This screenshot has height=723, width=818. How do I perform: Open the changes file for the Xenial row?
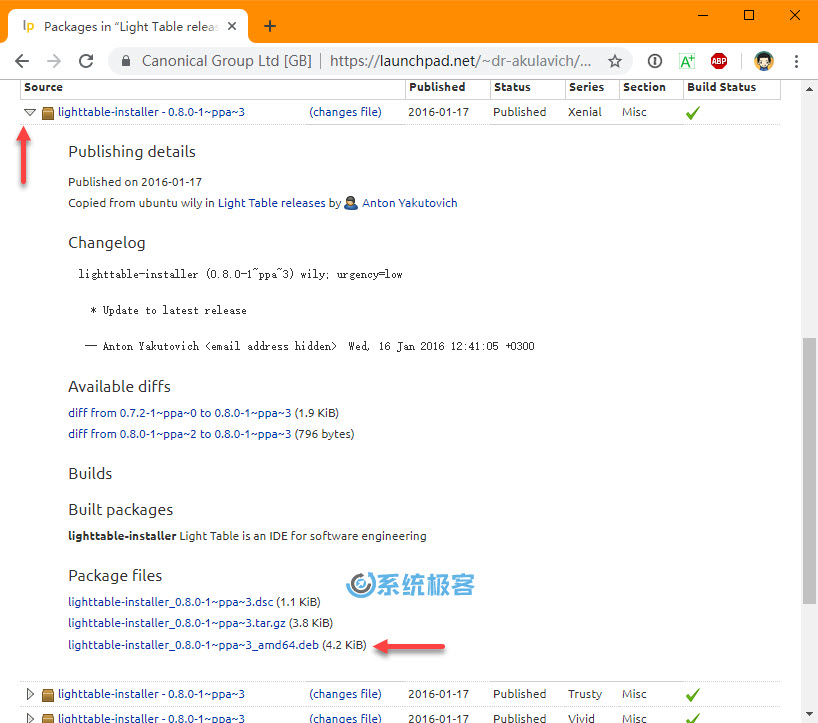pyautogui.click(x=345, y=112)
